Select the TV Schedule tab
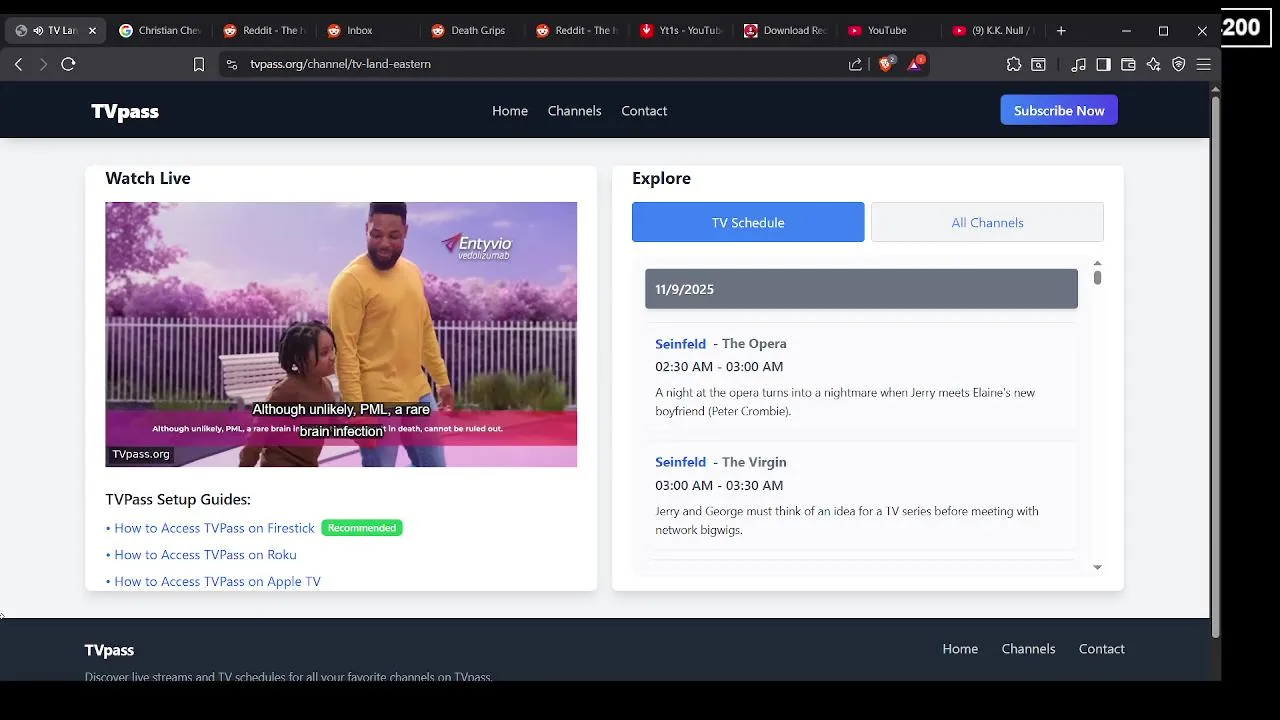This screenshot has height=720, width=1280. [x=748, y=222]
